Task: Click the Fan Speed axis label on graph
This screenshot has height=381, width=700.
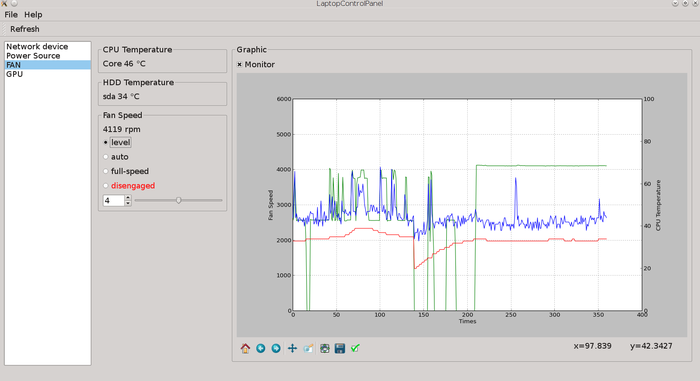Action: coord(270,205)
